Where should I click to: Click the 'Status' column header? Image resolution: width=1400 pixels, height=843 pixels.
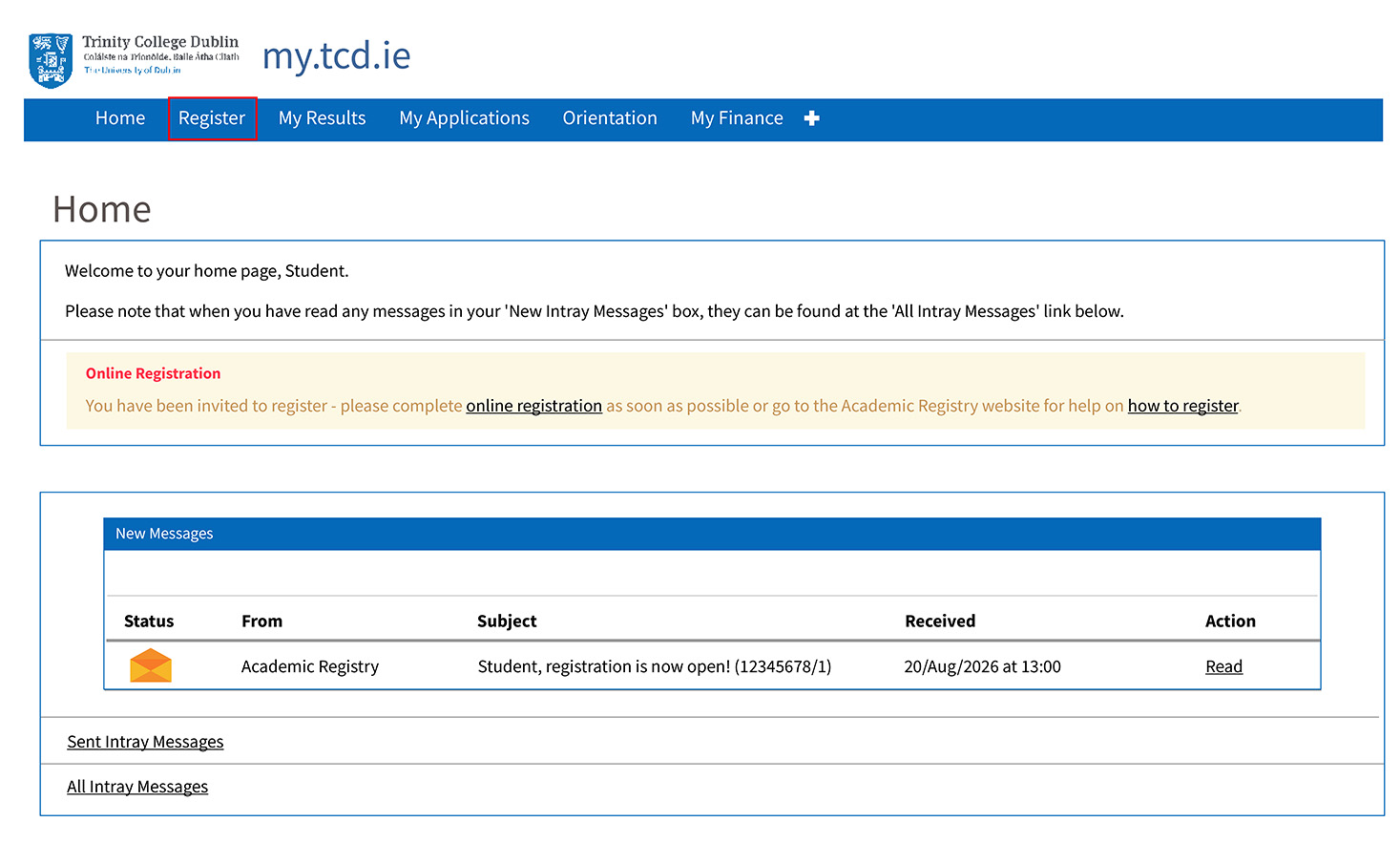tap(149, 622)
